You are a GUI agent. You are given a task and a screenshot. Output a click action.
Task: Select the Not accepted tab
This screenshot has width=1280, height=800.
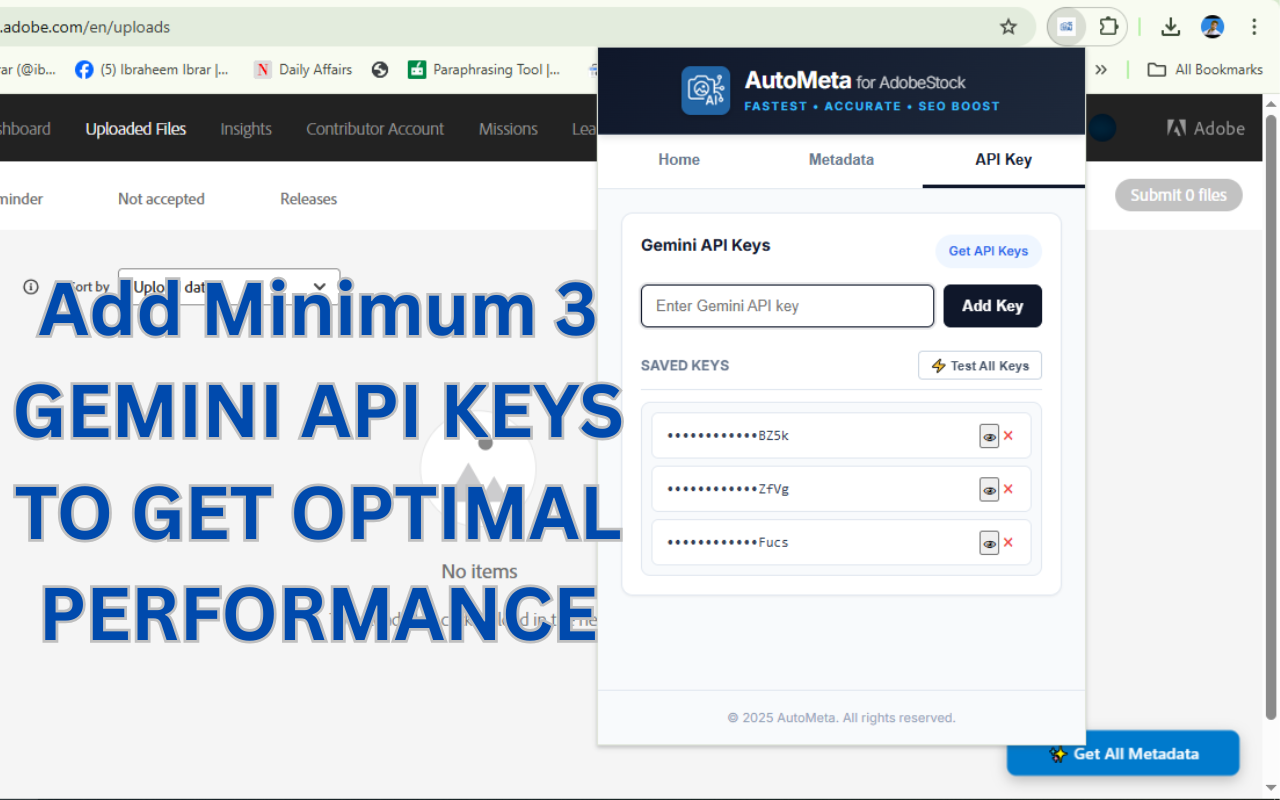pos(161,199)
